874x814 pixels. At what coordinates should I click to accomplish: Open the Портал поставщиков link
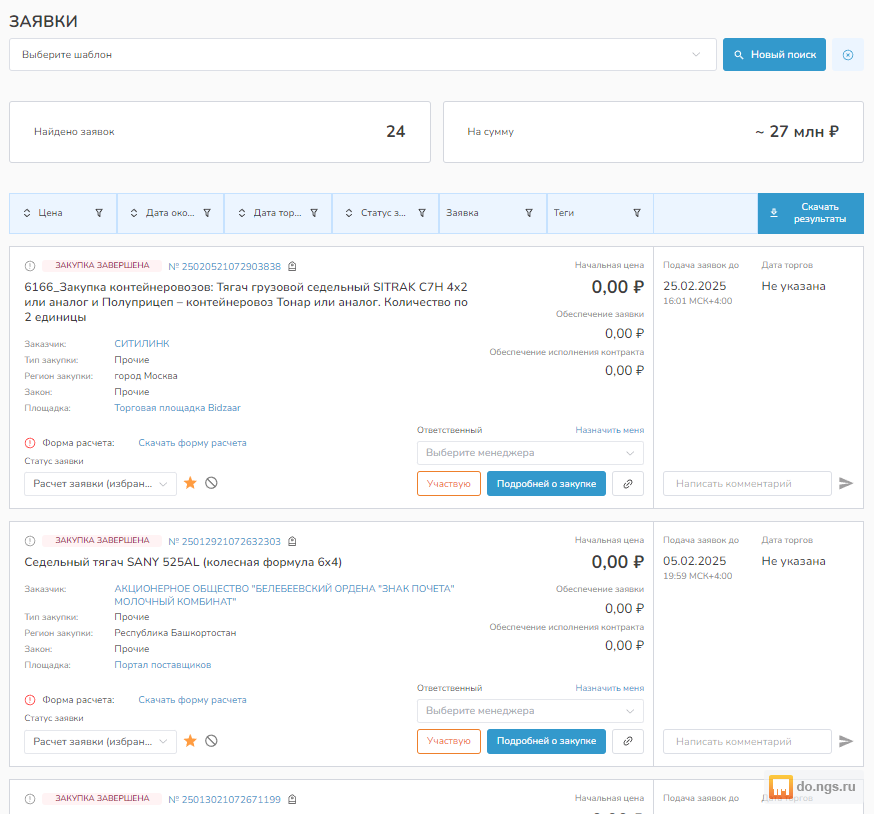pyautogui.click(x=163, y=665)
